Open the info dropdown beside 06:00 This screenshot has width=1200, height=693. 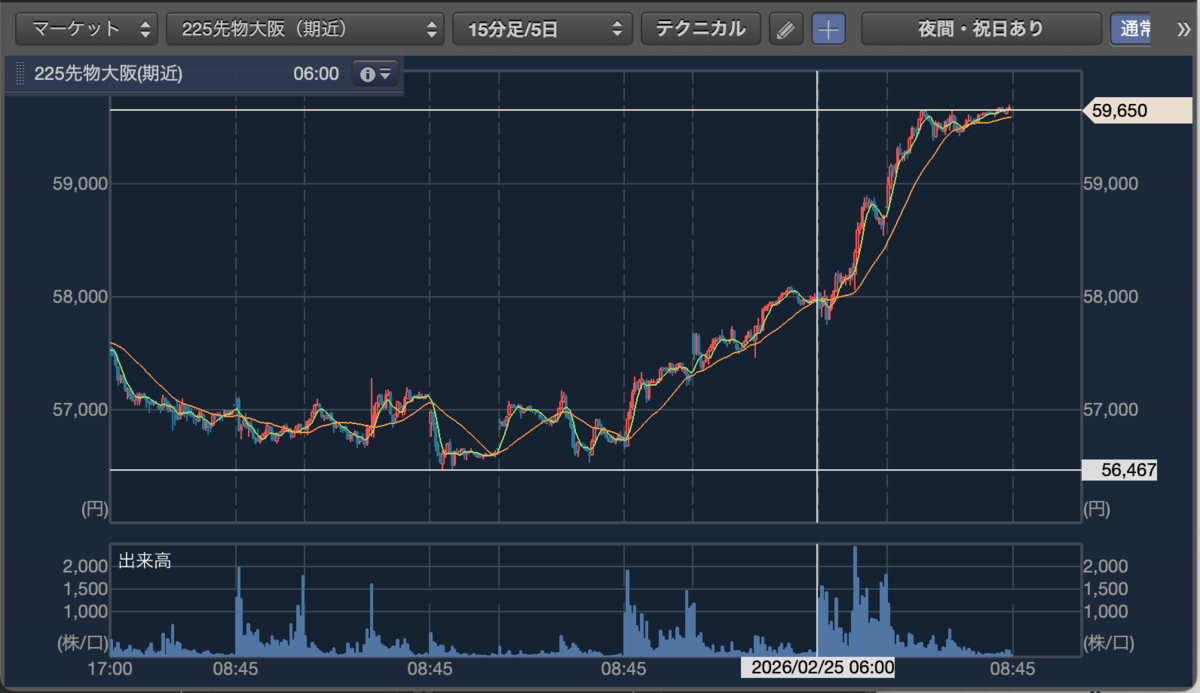pyautogui.click(x=376, y=74)
